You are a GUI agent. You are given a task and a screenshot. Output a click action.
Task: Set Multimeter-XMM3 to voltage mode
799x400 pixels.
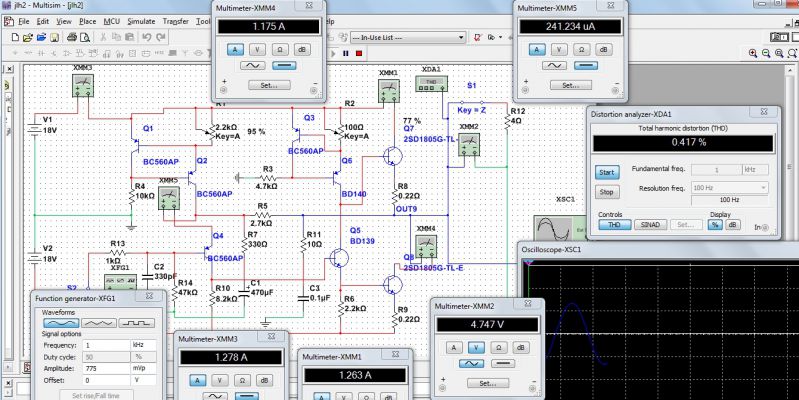220,380
